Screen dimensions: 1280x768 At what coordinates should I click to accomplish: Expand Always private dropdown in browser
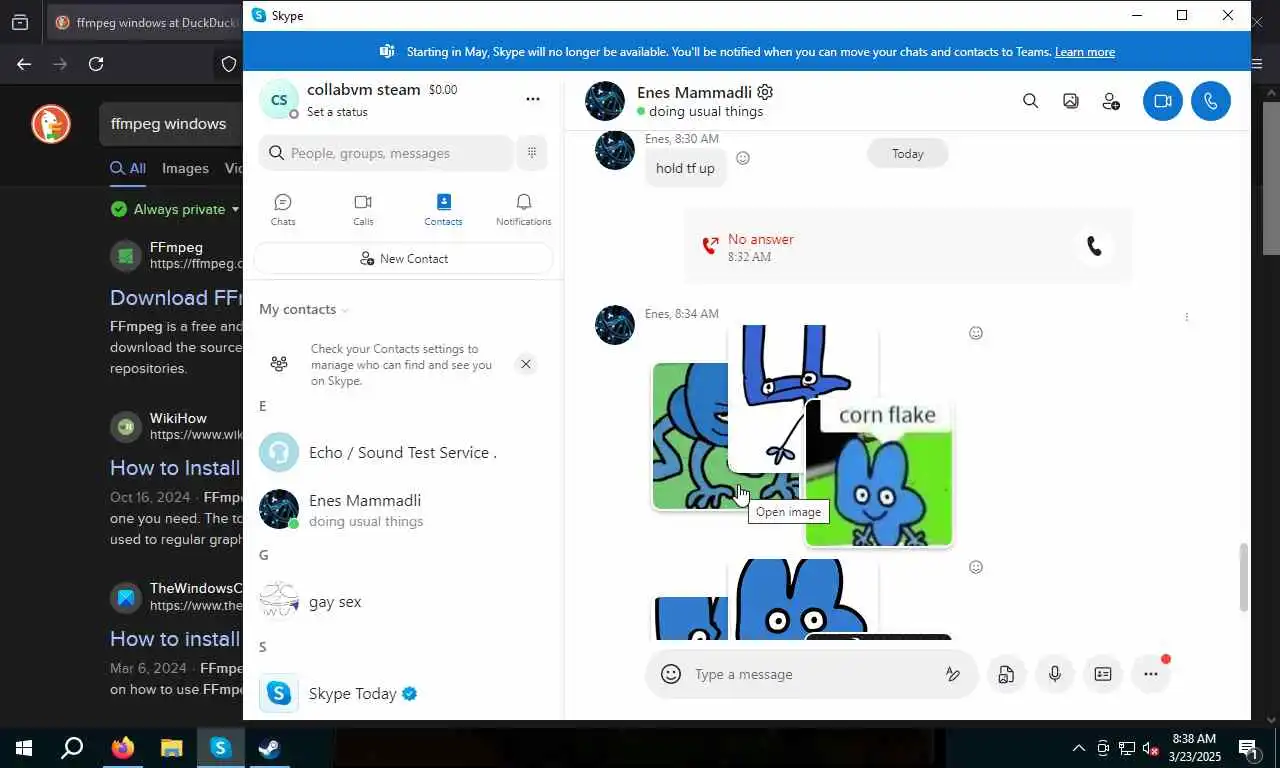(x=175, y=209)
